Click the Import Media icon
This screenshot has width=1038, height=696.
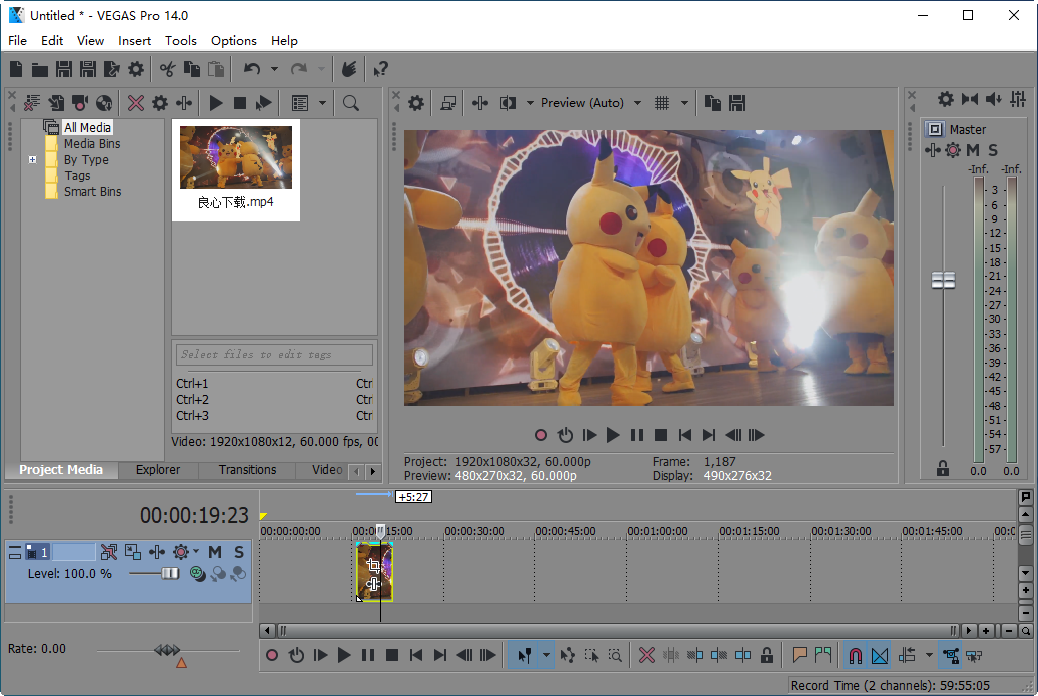tap(56, 103)
